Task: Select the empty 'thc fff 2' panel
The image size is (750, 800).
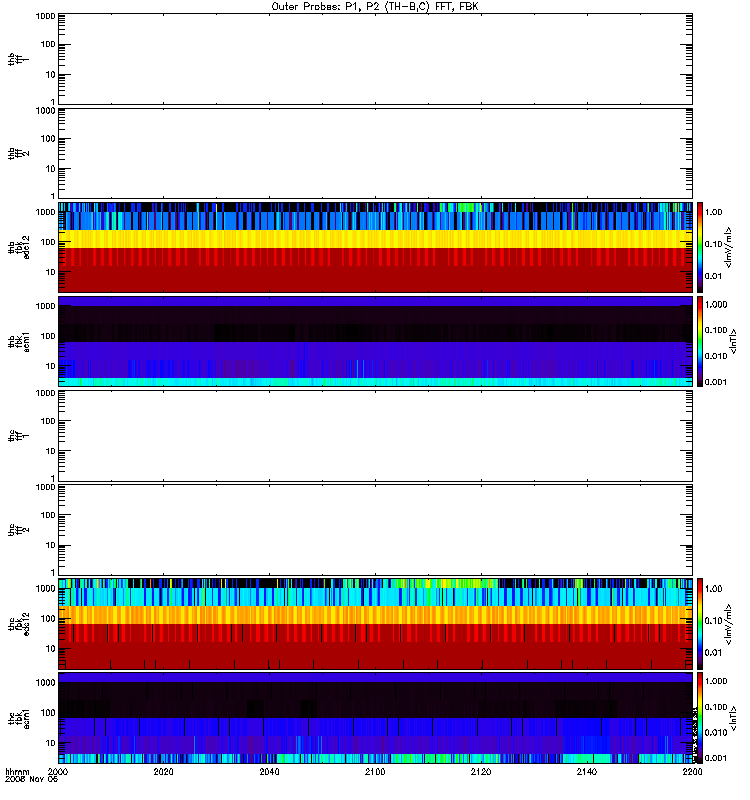Action: coord(375,530)
